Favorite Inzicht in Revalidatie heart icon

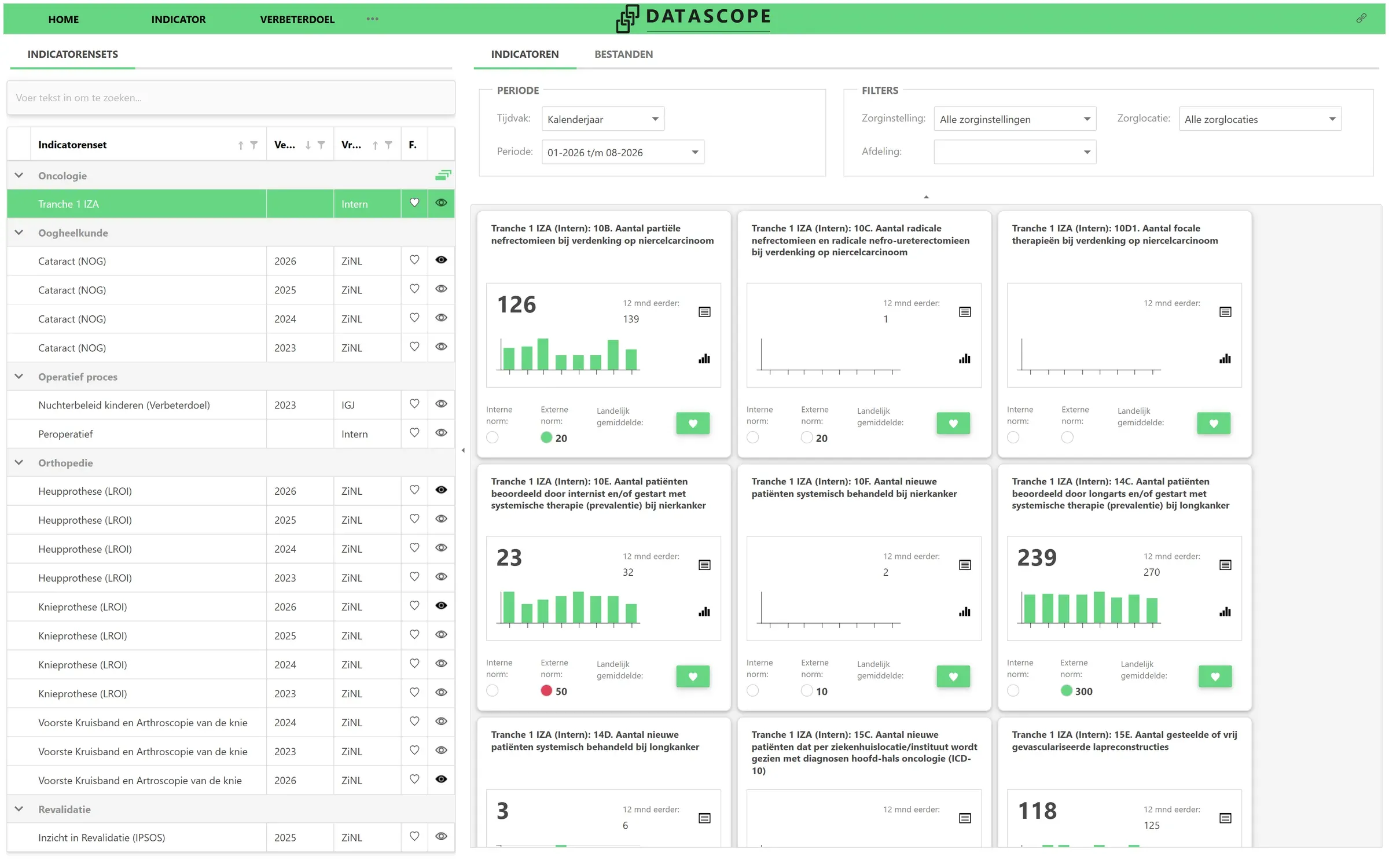point(414,837)
